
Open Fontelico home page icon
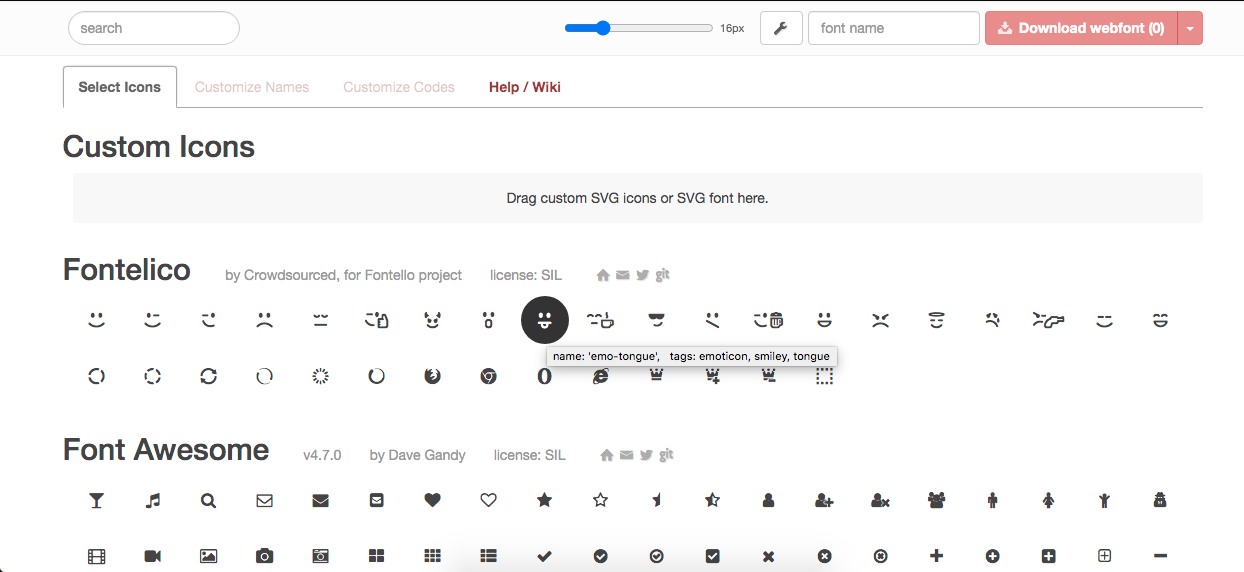603,275
